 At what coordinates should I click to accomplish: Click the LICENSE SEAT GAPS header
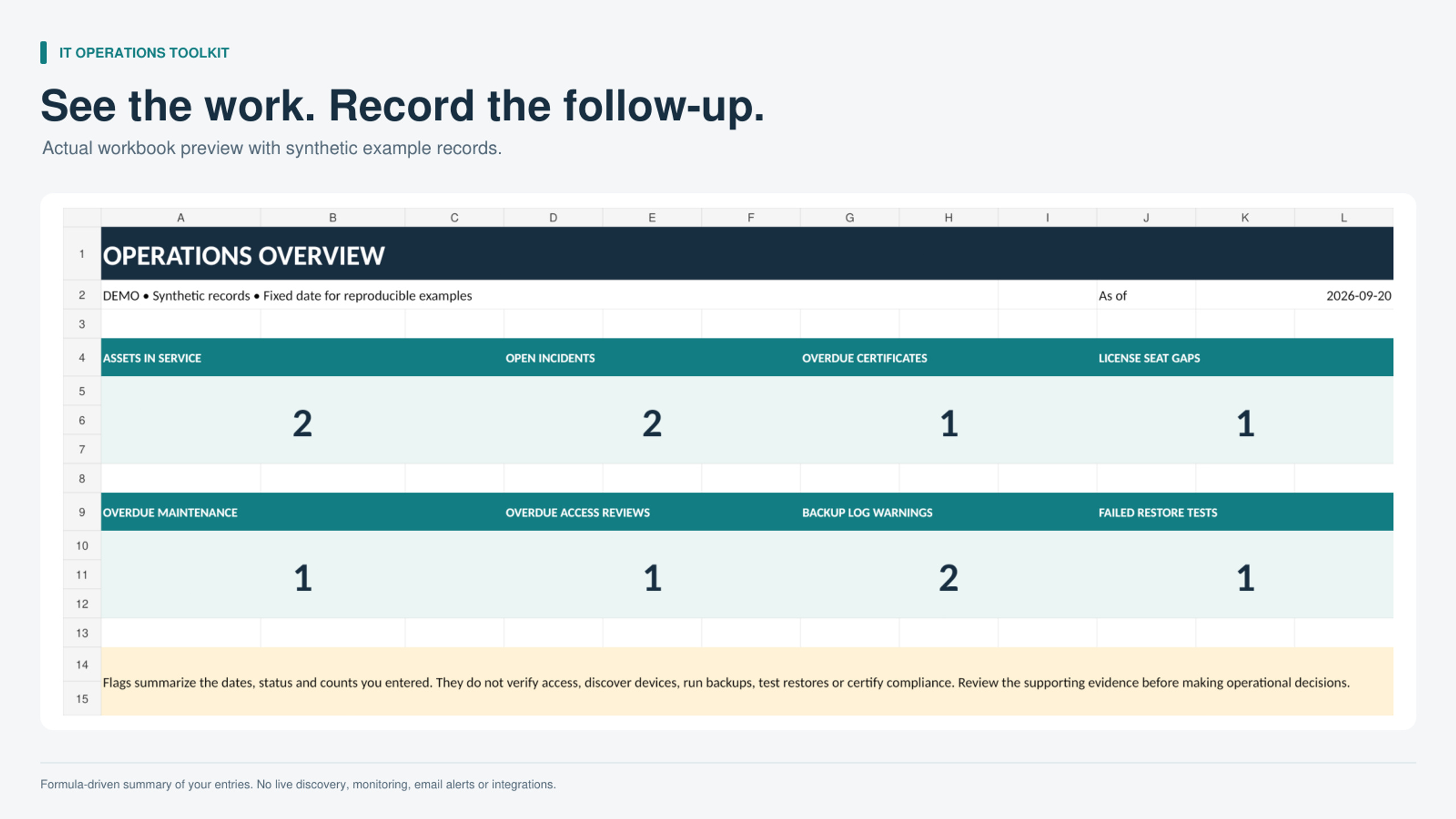(1246, 358)
